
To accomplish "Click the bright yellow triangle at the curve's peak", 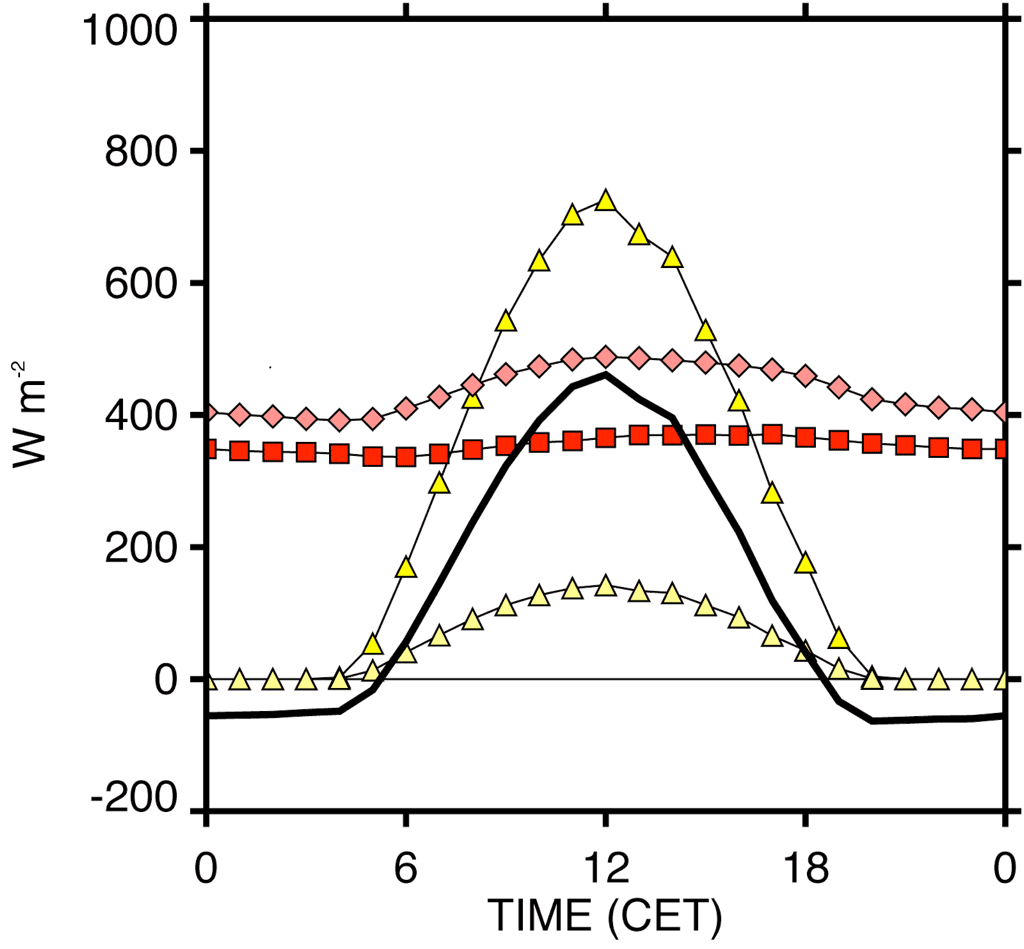I will [x=605, y=200].
